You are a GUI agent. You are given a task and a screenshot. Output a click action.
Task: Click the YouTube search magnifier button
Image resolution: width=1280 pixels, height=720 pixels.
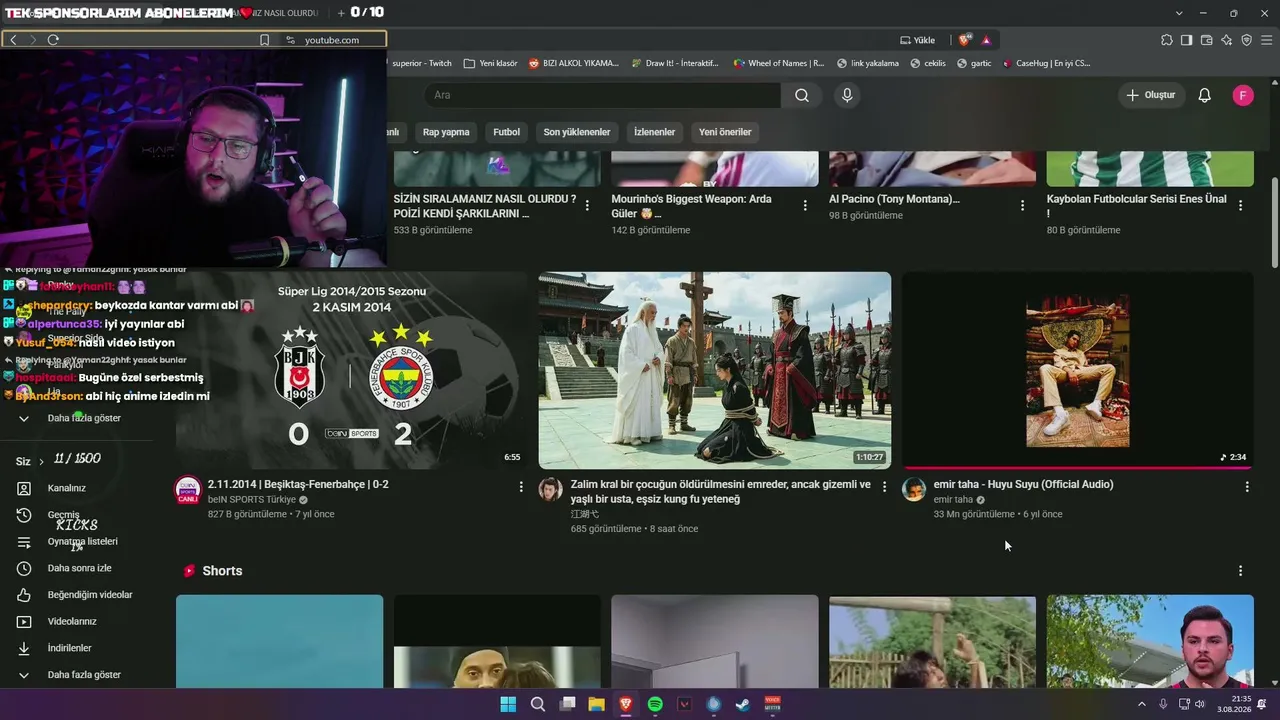802,95
